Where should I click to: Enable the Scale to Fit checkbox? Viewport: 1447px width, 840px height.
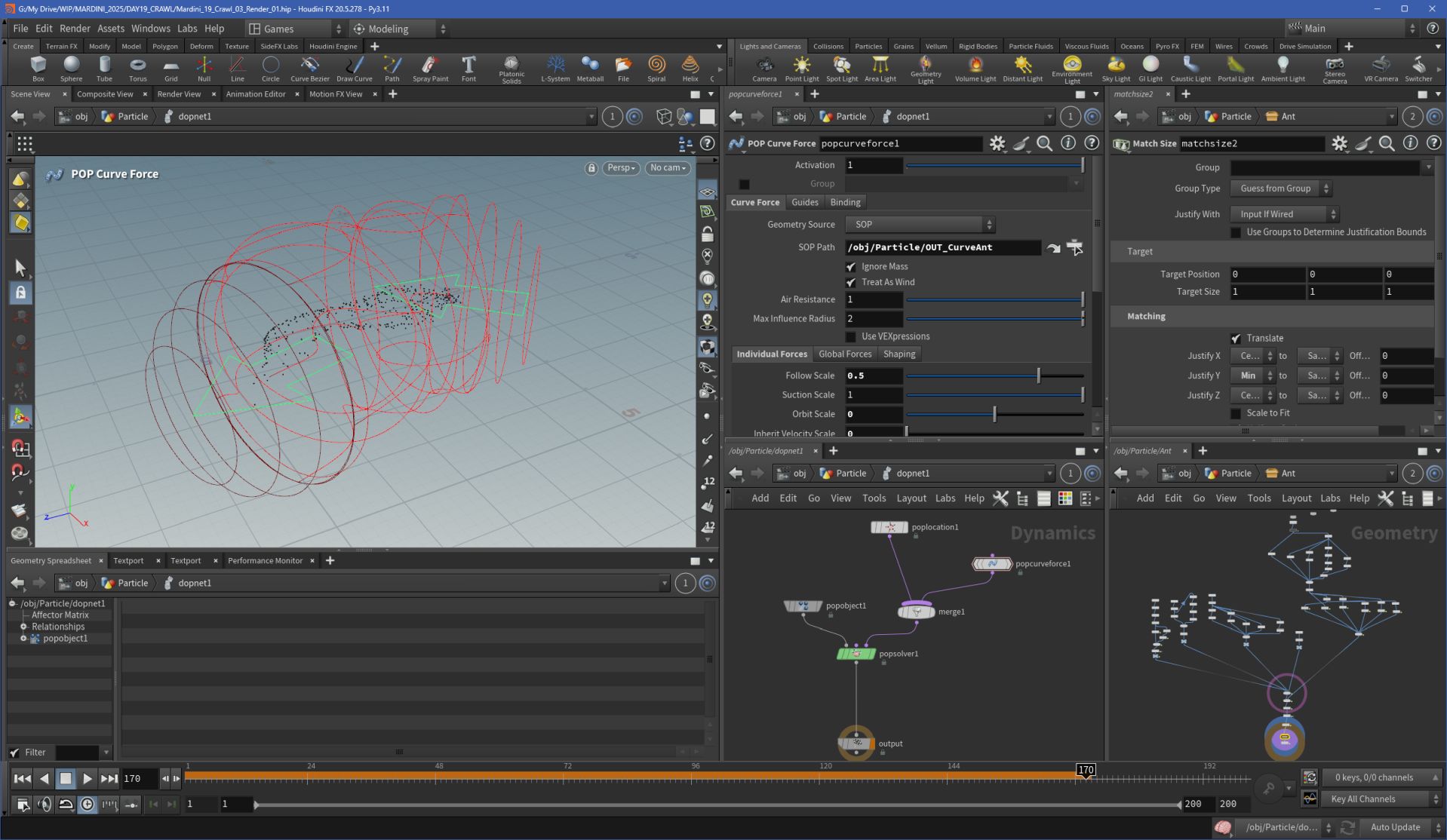click(1236, 414)
